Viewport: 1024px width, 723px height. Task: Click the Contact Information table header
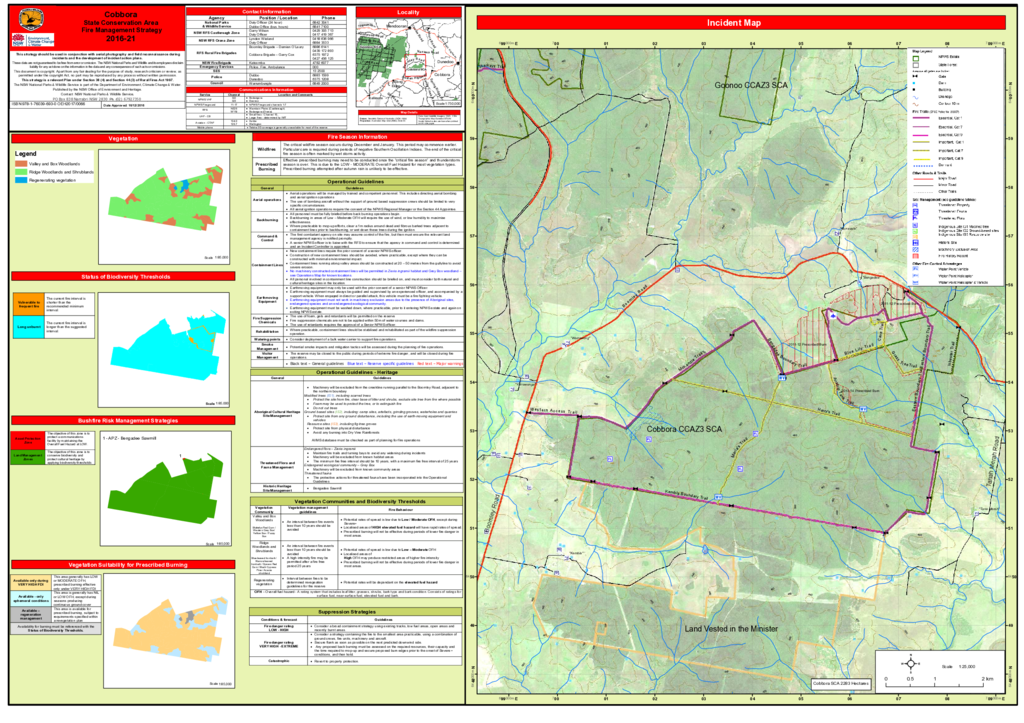[x=266, y=12]
